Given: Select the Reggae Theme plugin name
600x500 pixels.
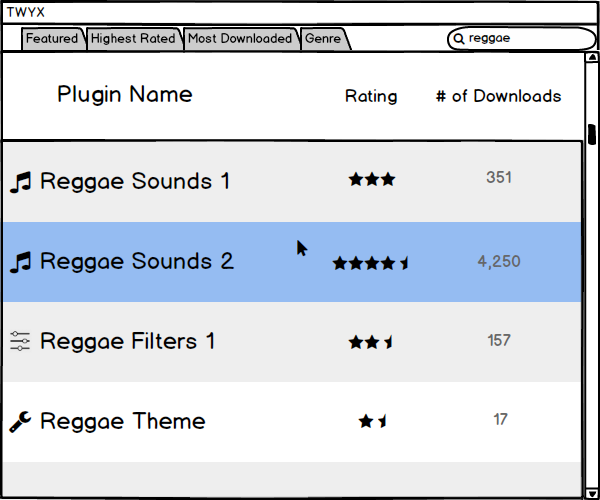Looking at the screenshot, I should pyautogui.click(x=123, y=421).
